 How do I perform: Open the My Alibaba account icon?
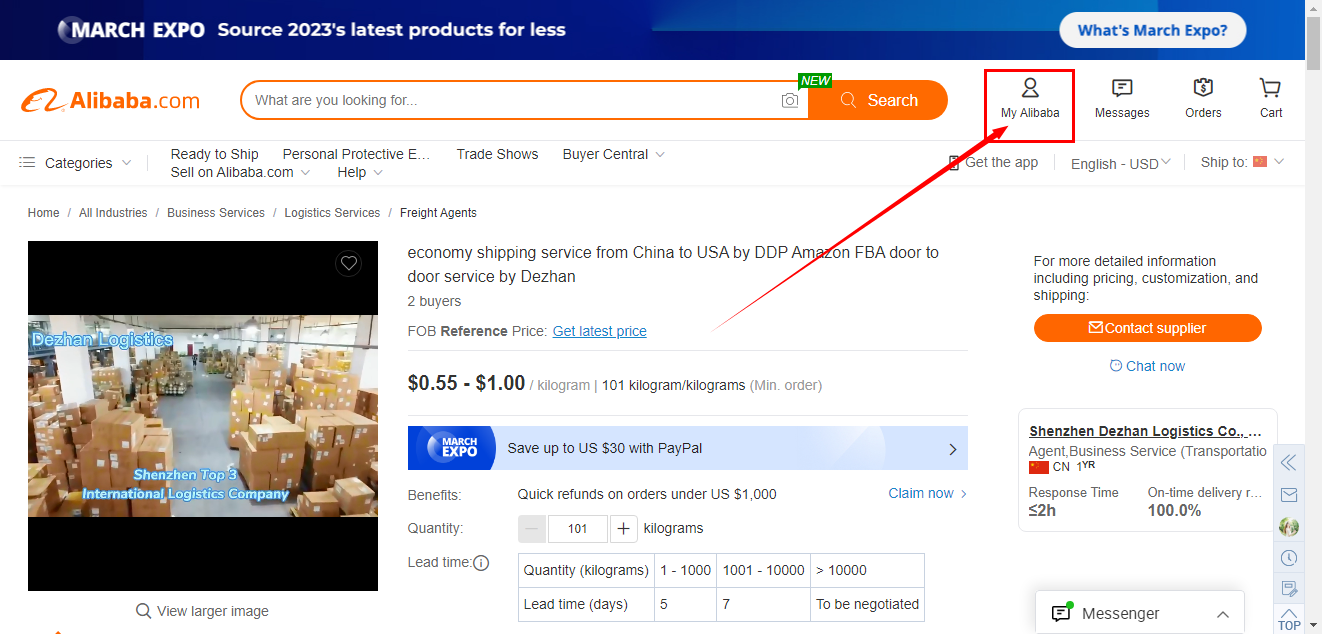point(1030,89)
